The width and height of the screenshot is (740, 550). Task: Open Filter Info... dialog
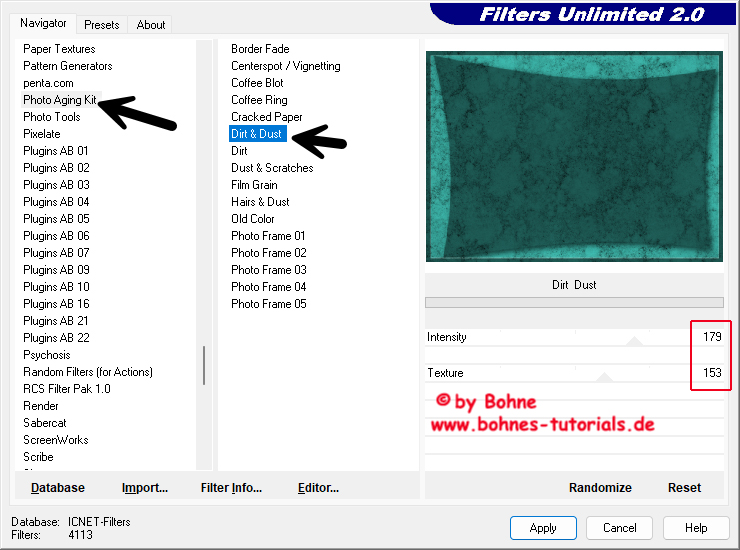pyautogui.click(x=231, y=488)
